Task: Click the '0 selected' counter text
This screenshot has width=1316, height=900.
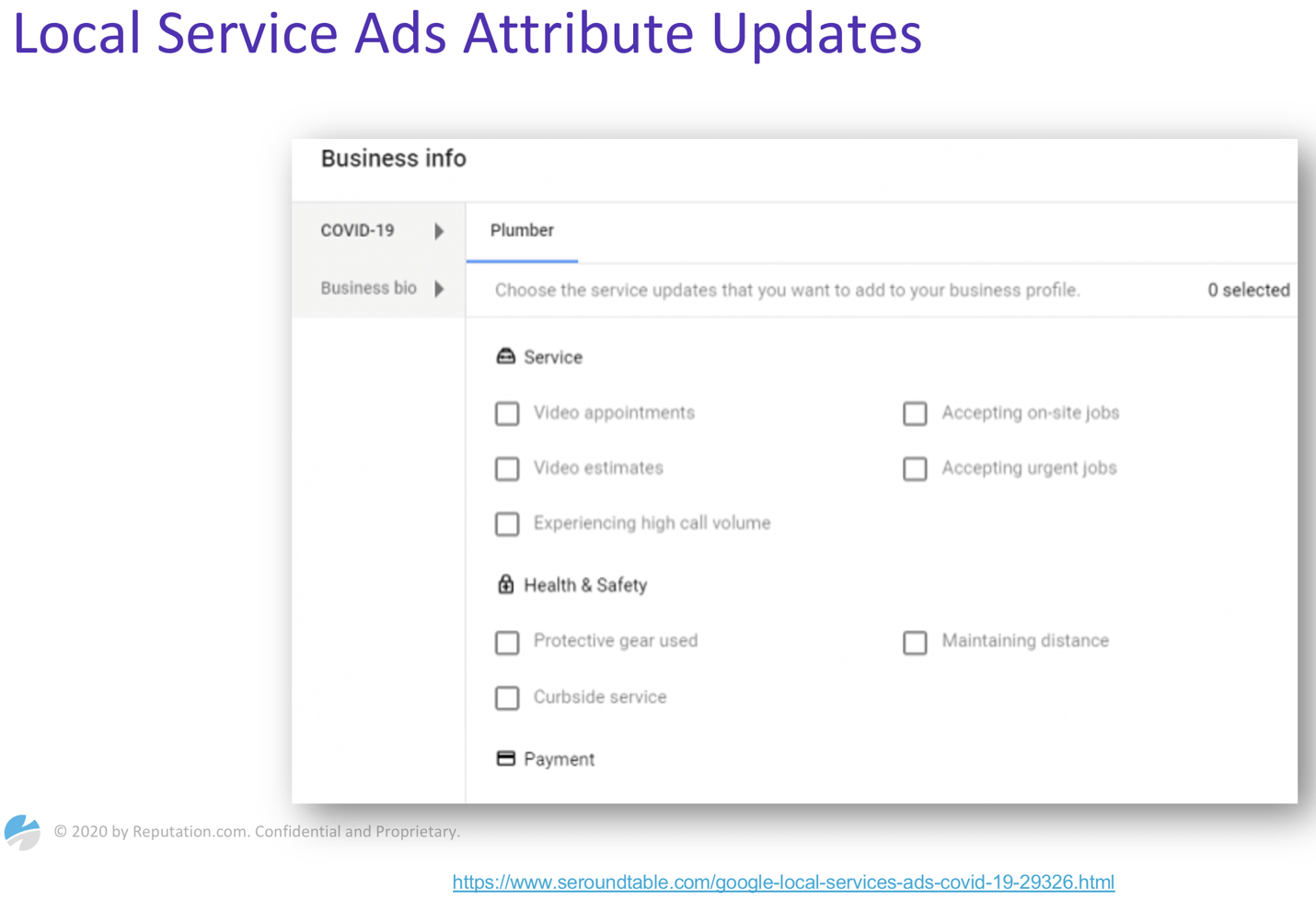Action: (x=1248, y=290)
